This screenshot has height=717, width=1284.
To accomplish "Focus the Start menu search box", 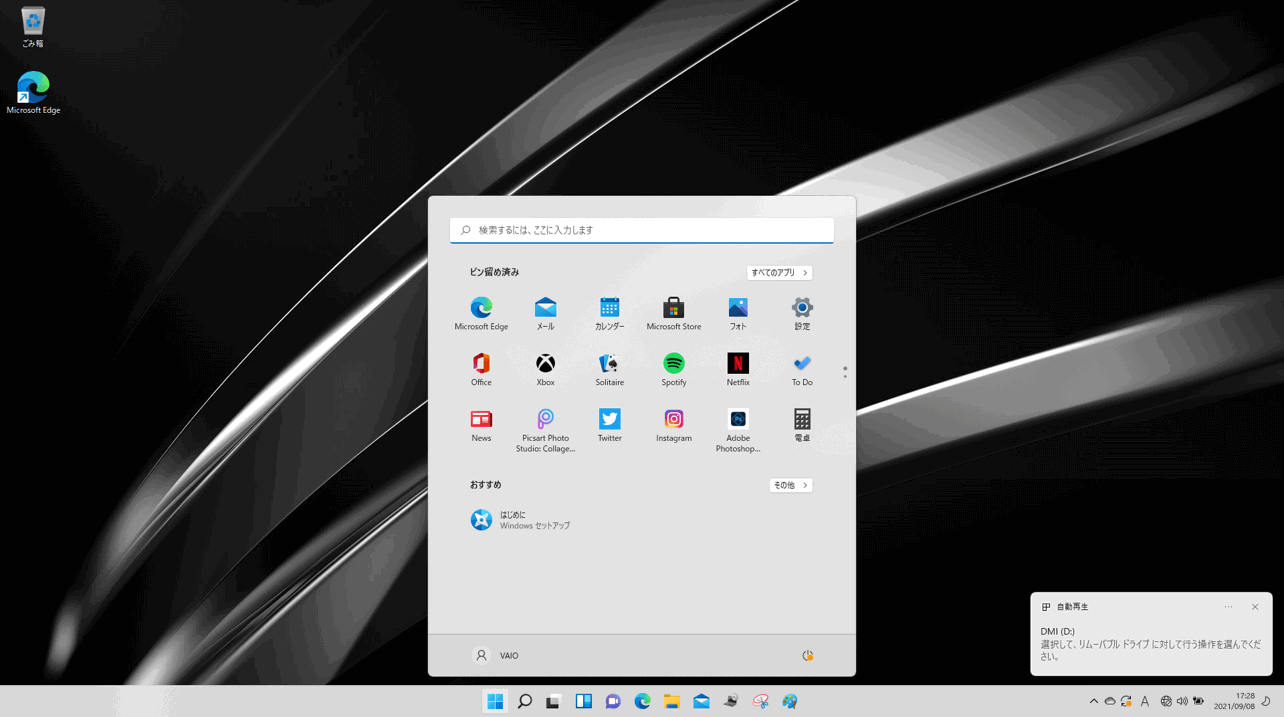I will (x=642, y=230).
